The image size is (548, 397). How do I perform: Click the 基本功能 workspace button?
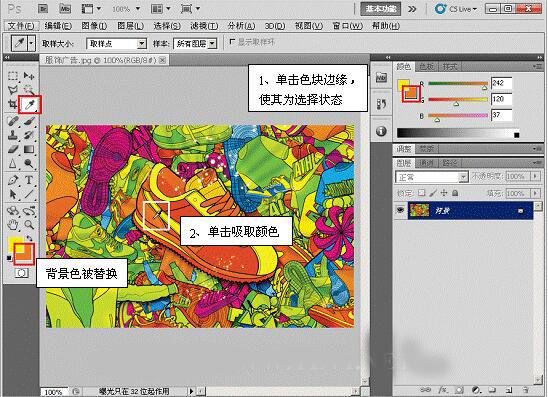(x=381, y=9)
